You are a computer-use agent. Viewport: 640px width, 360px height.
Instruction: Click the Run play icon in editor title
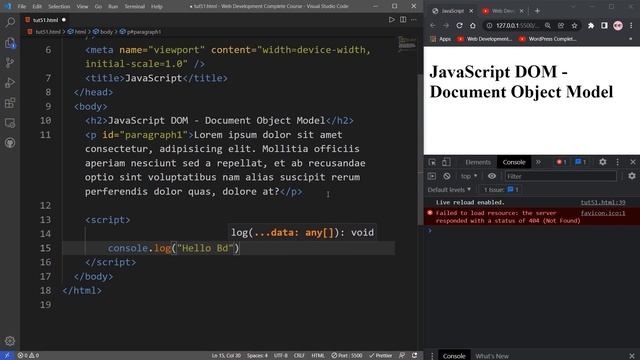tap(391, 20)
